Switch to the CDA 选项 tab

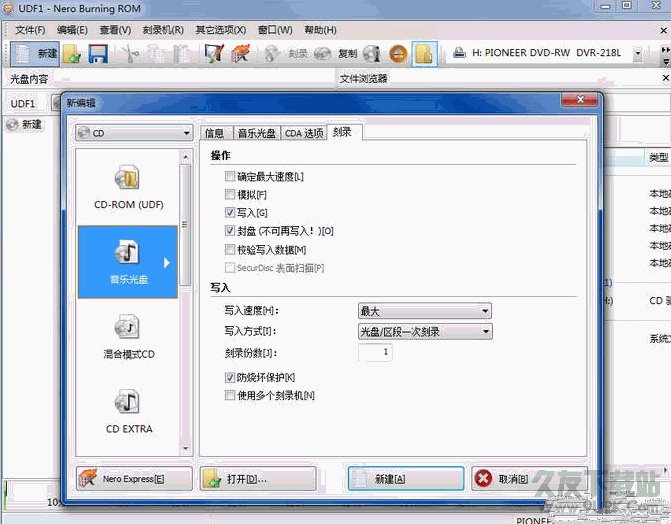pyautogui.click(x=303, y=133)
